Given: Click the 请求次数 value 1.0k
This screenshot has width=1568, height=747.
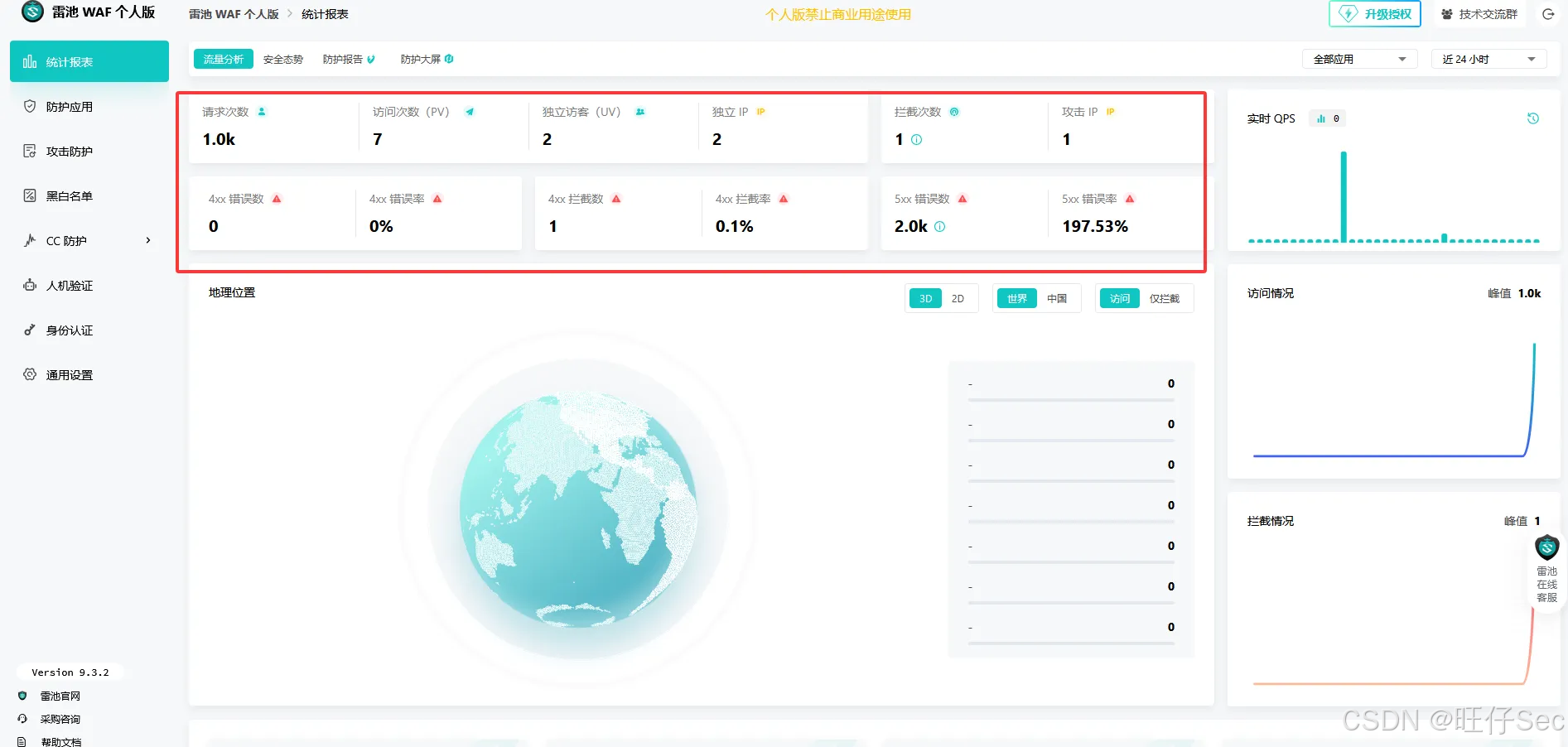Looking at the screenshot, I should pos(219,139).
